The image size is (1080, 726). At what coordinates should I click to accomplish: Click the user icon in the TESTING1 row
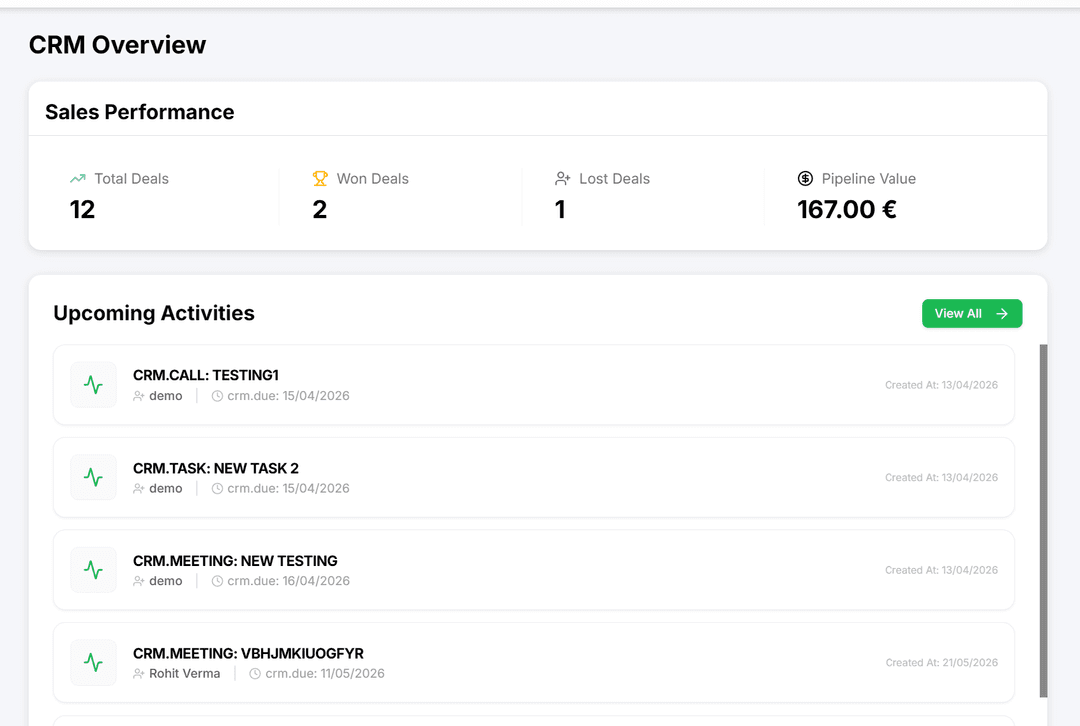pyautogui.click(x=139, y=396)
